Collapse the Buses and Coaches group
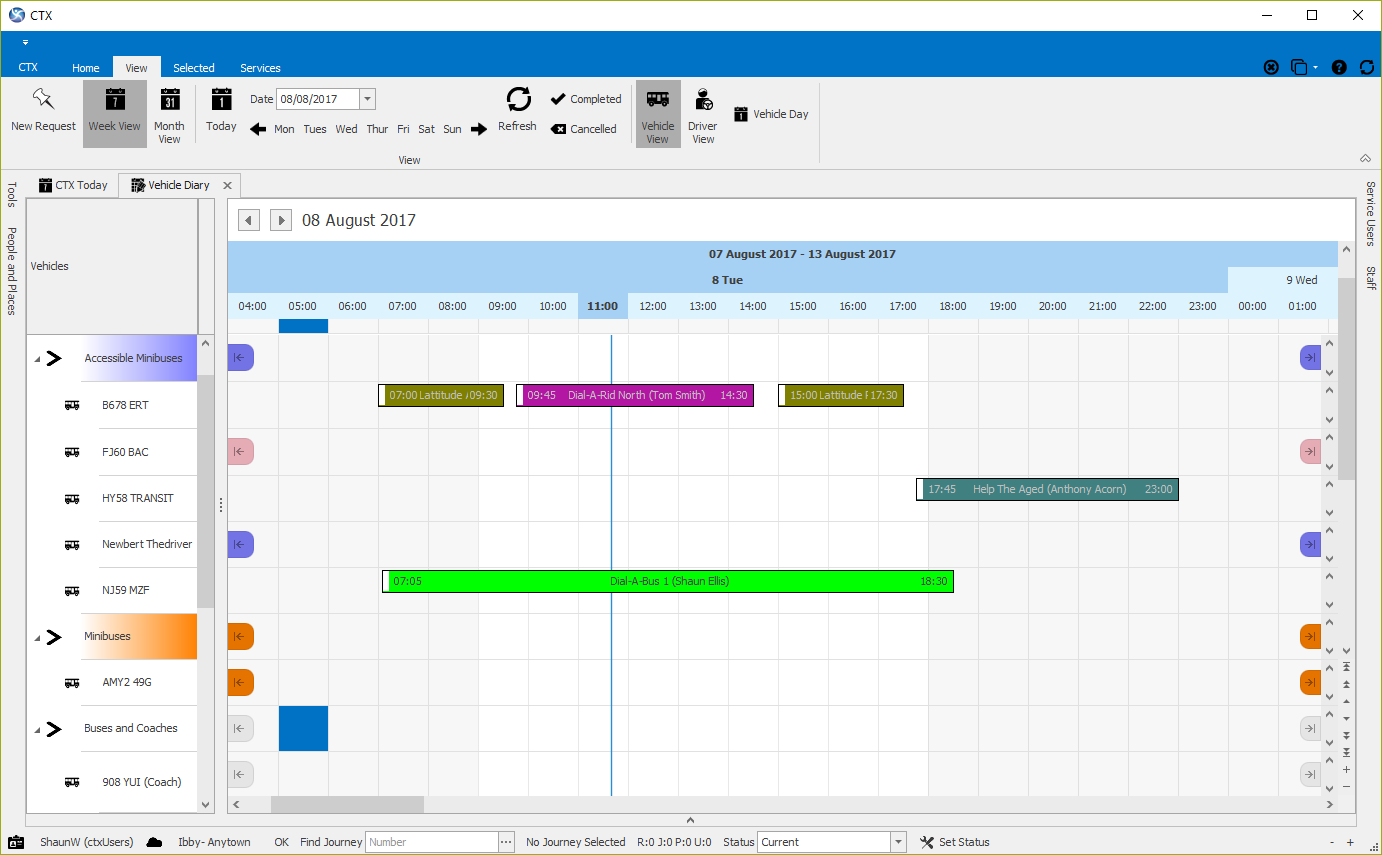1382x855 pixels. click(37, 730)
